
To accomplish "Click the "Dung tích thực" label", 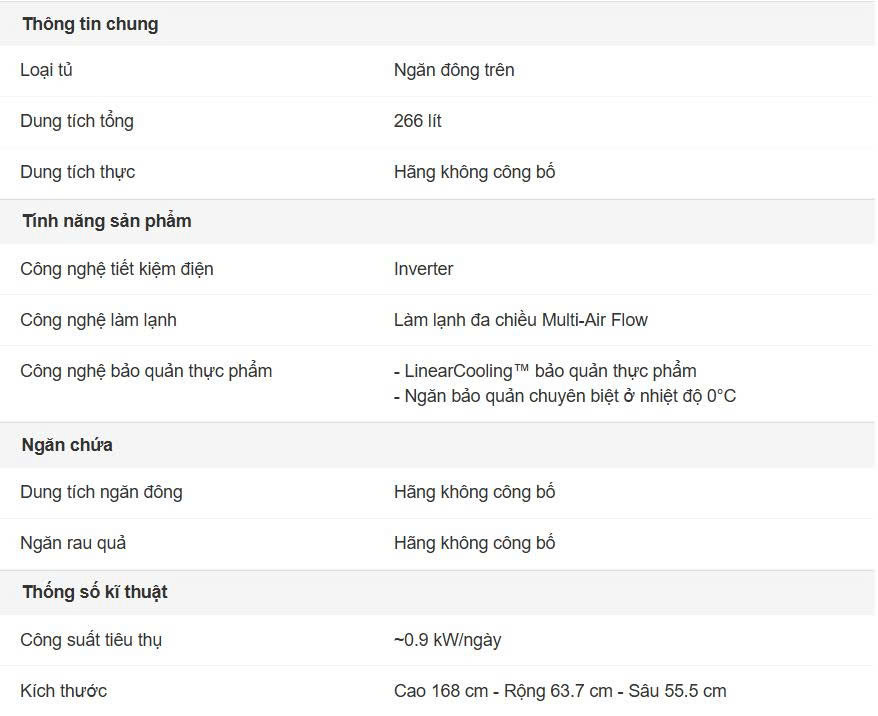I will 78,172.
